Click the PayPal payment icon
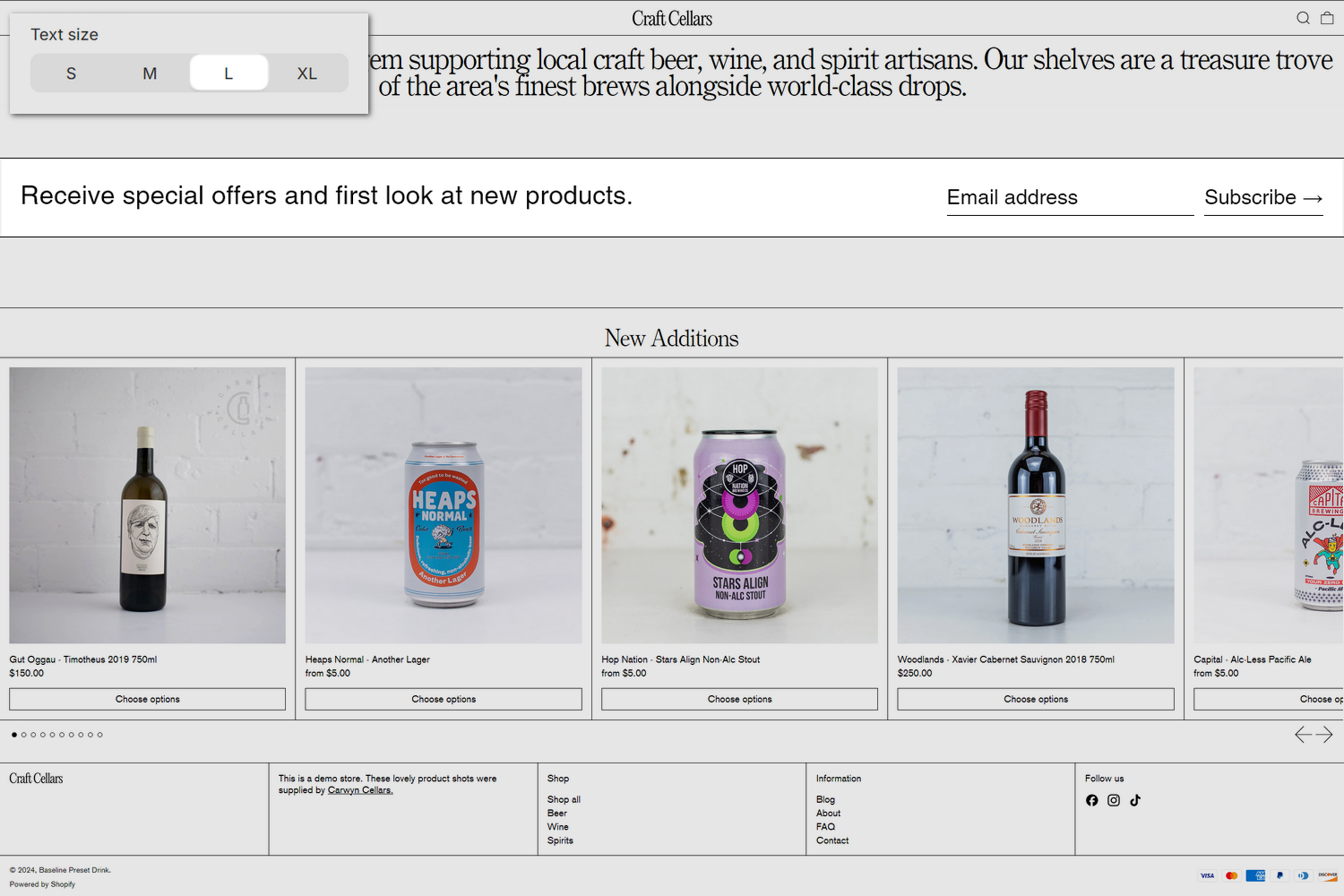This screenshot has width=1344, height=896. pos(1279,875)
